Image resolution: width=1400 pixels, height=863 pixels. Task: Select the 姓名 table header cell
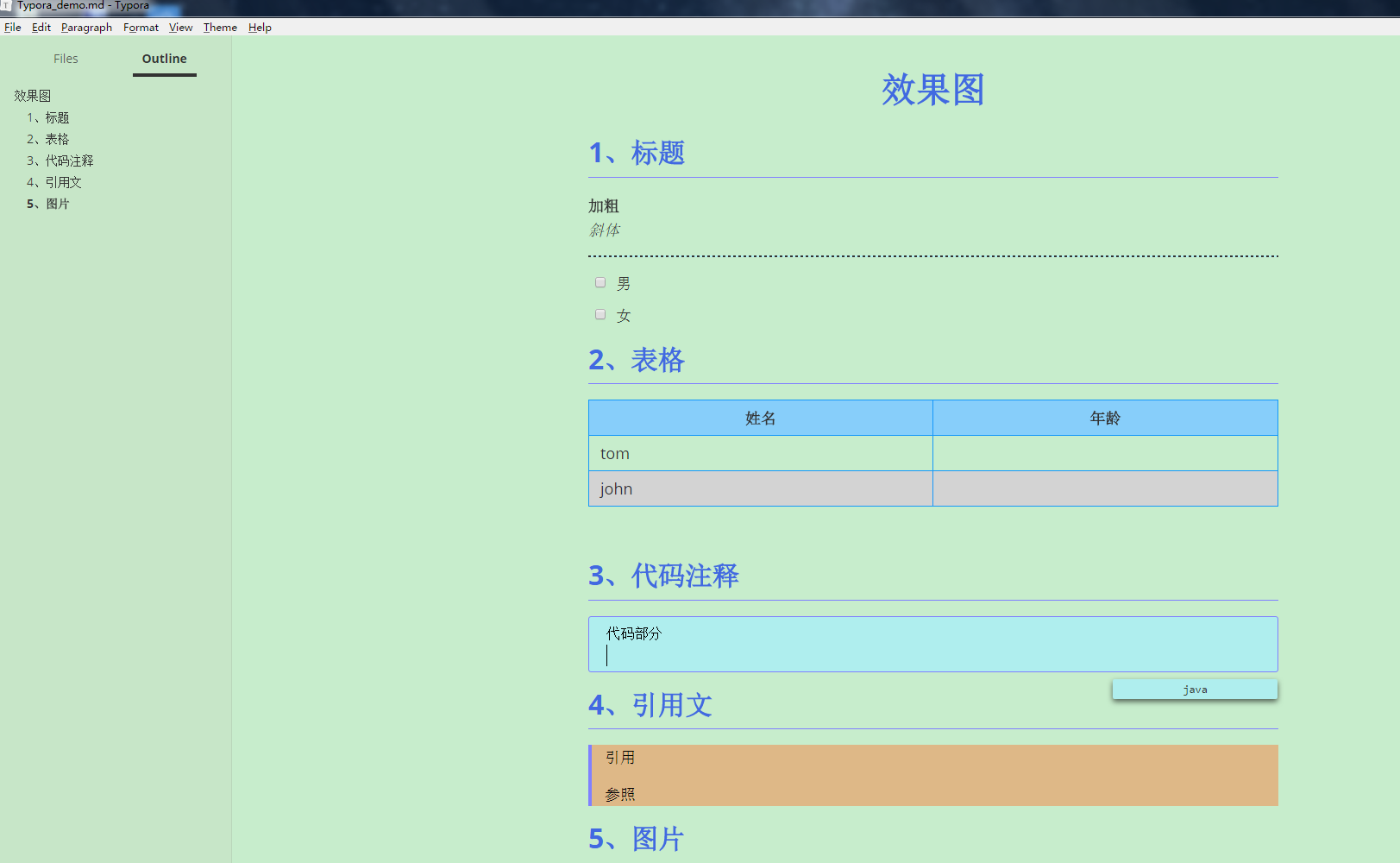click(x=761, y=418)
